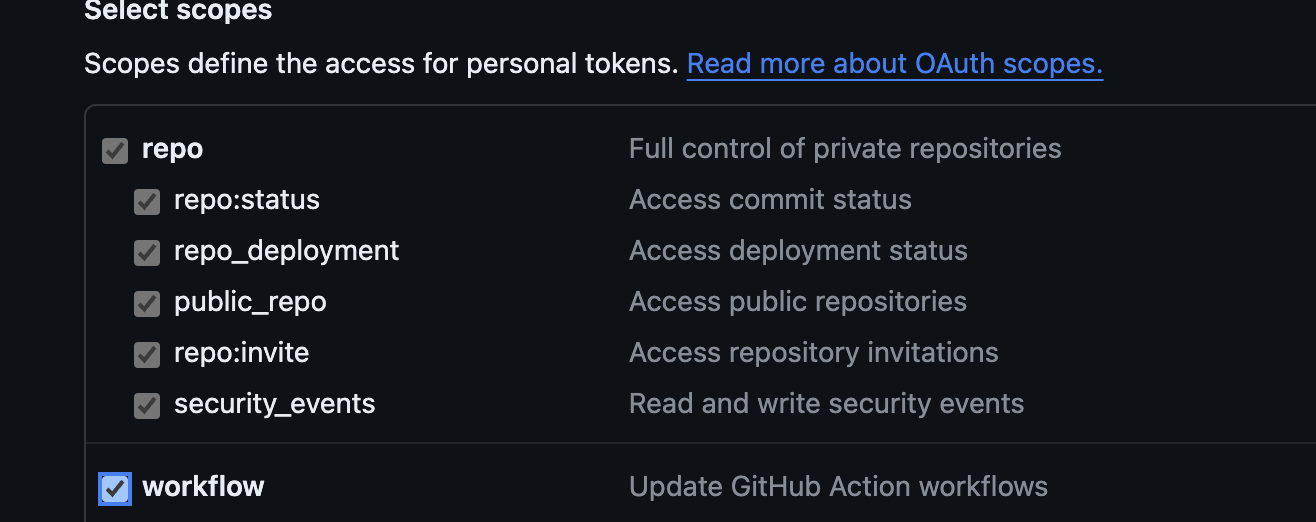Click the "Update GitHub Action workflows" description
This screenshot has width=1316, height=522.
click(x=838, y=487)
